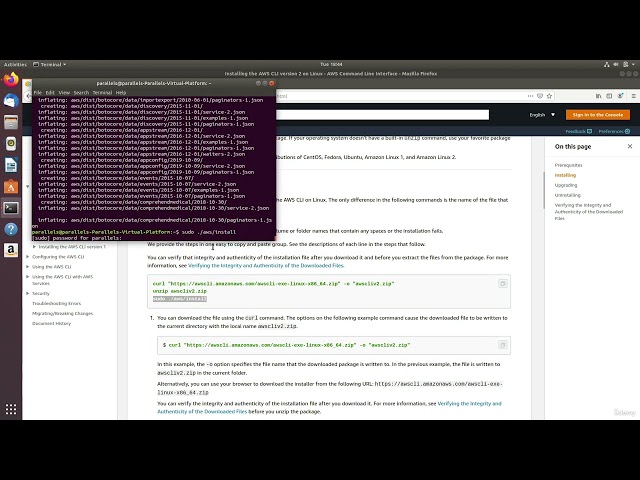Viewport: 640px width, 480px height.
Task: Expand Using the AWS CLI section
Action: click(x=28, y=267)
